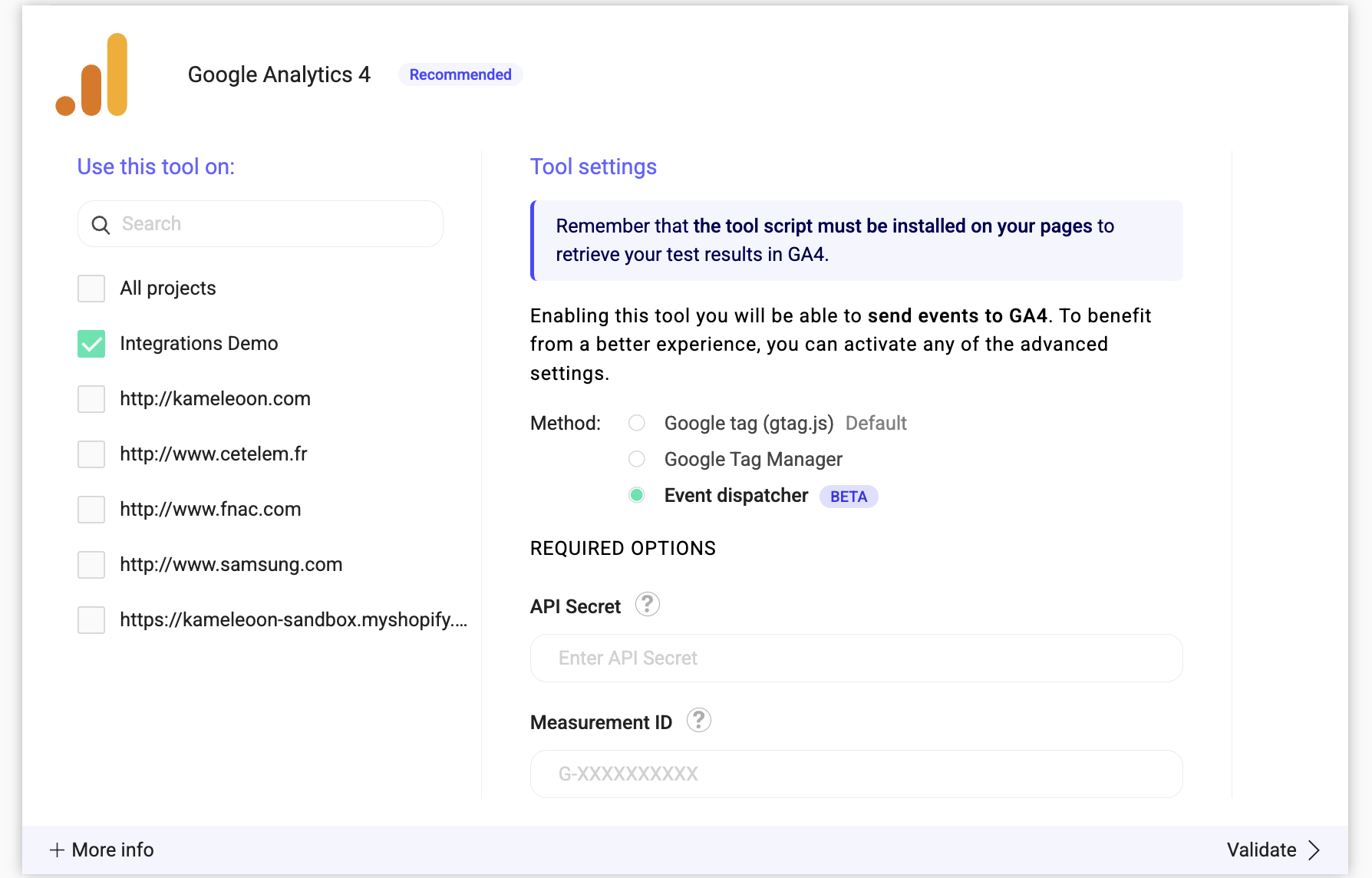Click the Validate arrow chevron
The image size is (1372, 878).
pyautogui.click(x=1314, y=850)
